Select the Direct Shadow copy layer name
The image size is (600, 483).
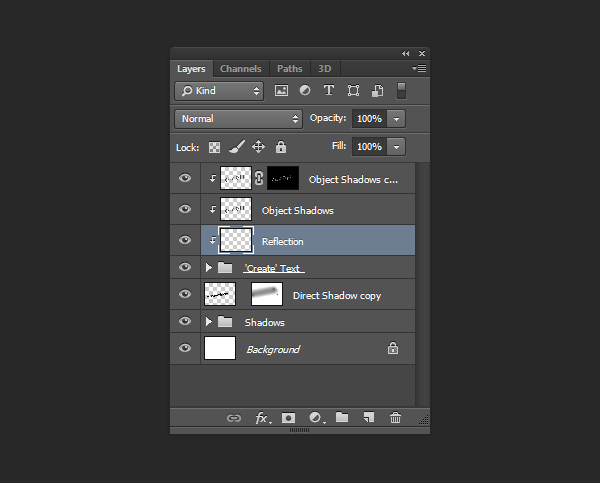(337, 296)
